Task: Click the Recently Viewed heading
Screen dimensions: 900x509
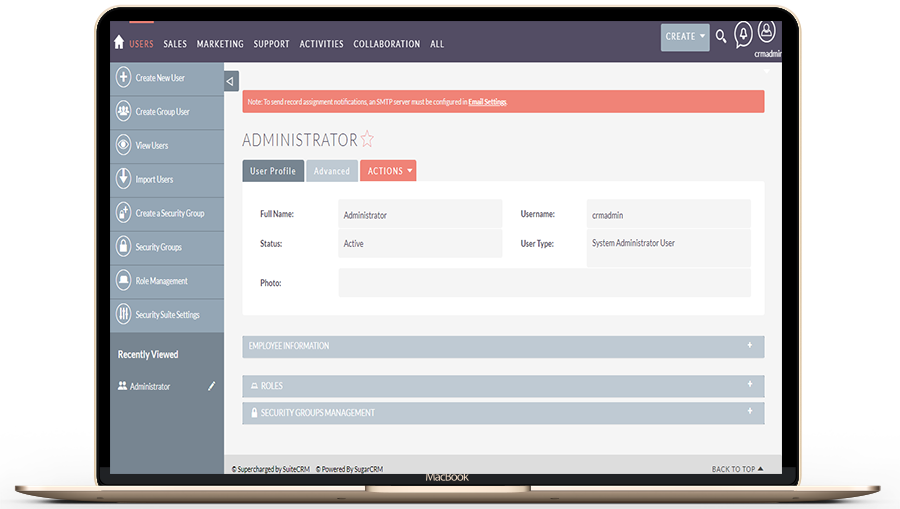Action: [148, 355]
